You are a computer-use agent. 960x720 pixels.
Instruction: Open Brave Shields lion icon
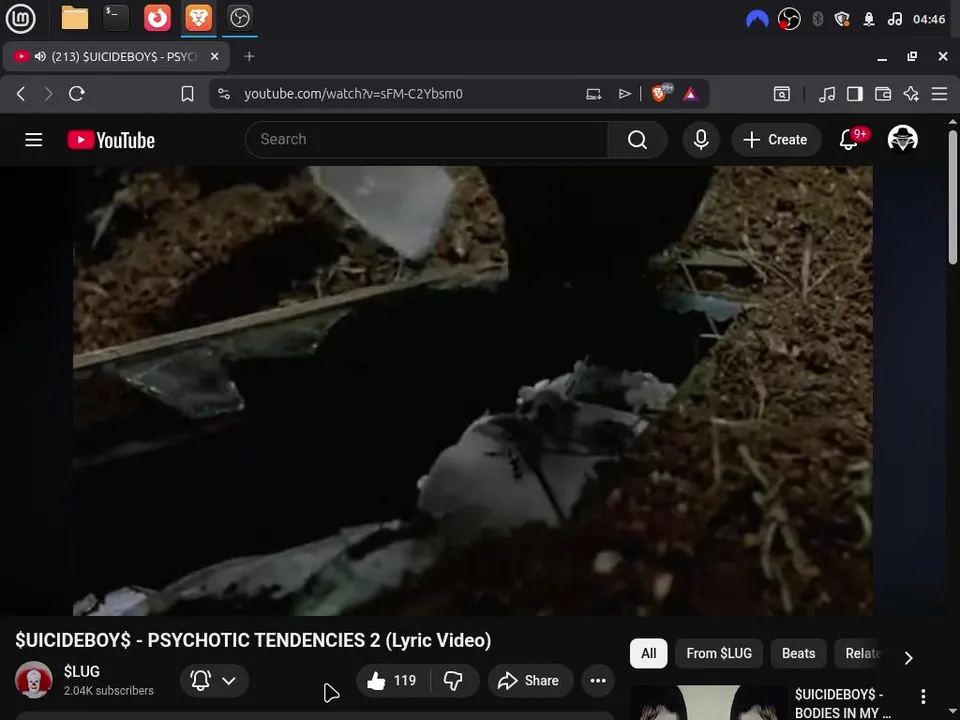point(661,92)
